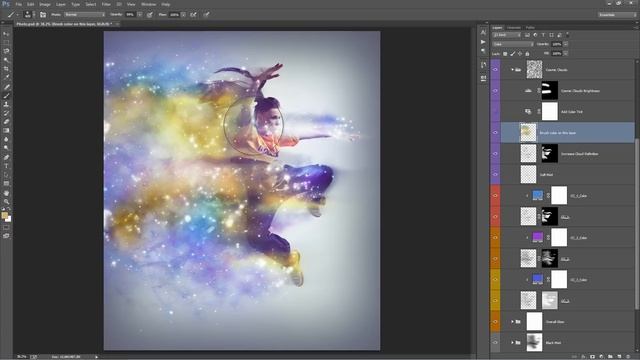The height and width of the screenshot is (360, 640).
Task: Expand the Black Mist group
Action: (512, 342)
